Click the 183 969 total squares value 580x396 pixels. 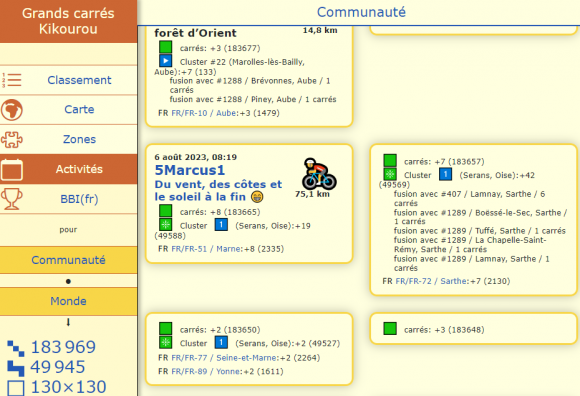point(63,347)
